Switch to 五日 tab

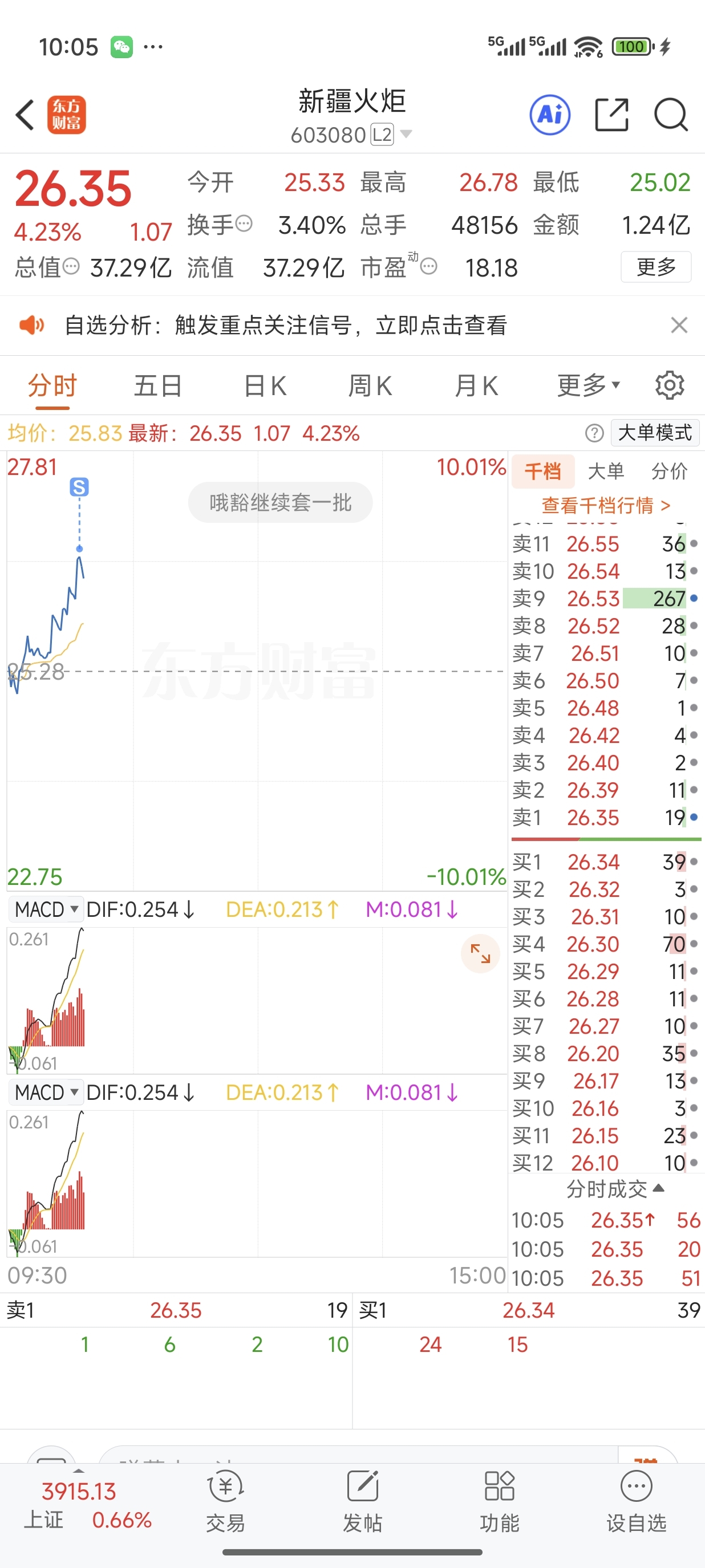pyautogui.click(x=159, y=385)
